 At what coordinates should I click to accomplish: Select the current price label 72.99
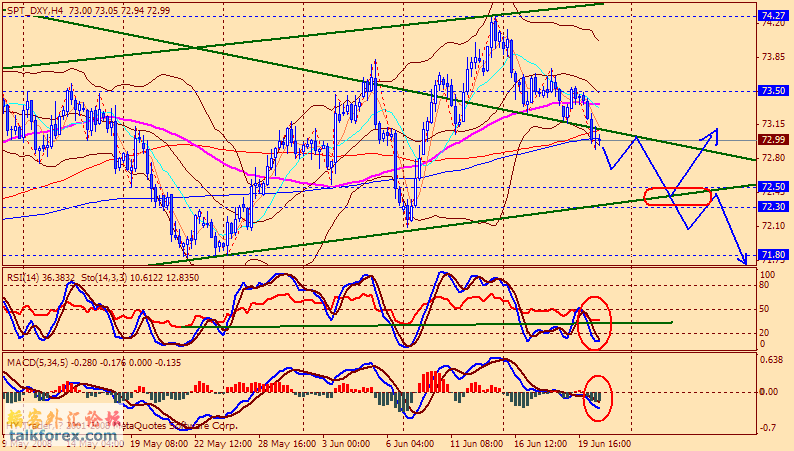tap(773, 139)
